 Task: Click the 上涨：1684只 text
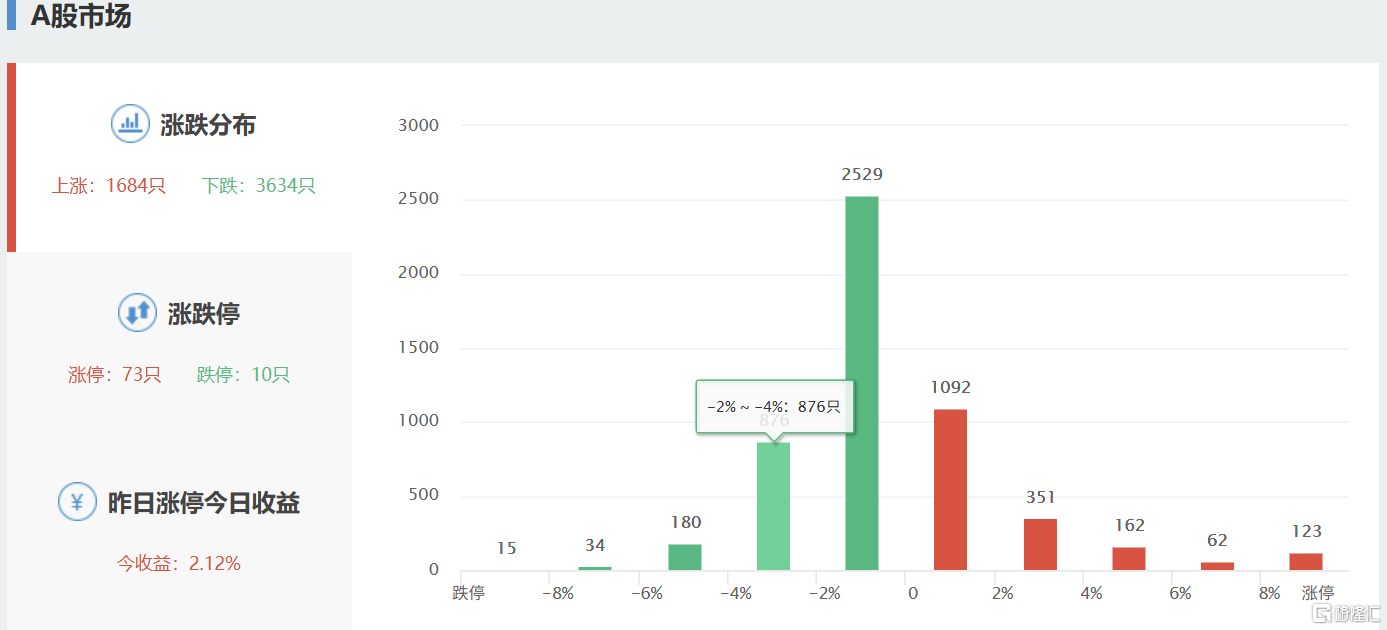tap(108, 186)
